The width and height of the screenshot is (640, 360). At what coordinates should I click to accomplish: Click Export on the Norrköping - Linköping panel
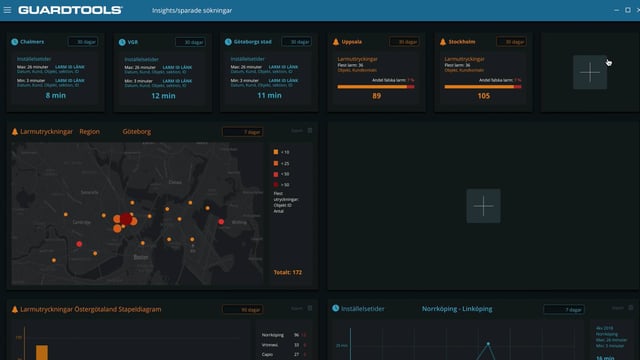(x=618, y=308)
